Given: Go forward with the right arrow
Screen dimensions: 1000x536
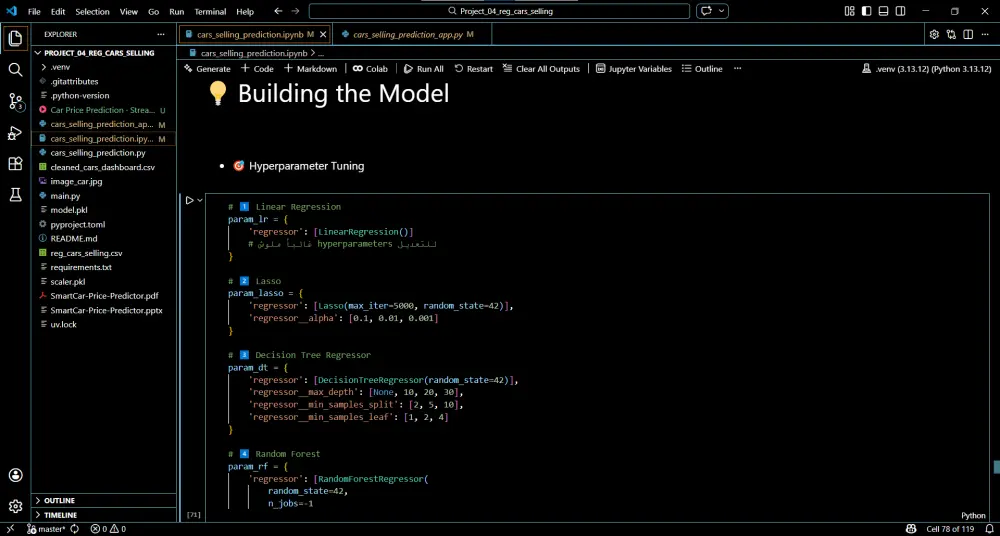Looking at the screenshot, I should point(295,11).
